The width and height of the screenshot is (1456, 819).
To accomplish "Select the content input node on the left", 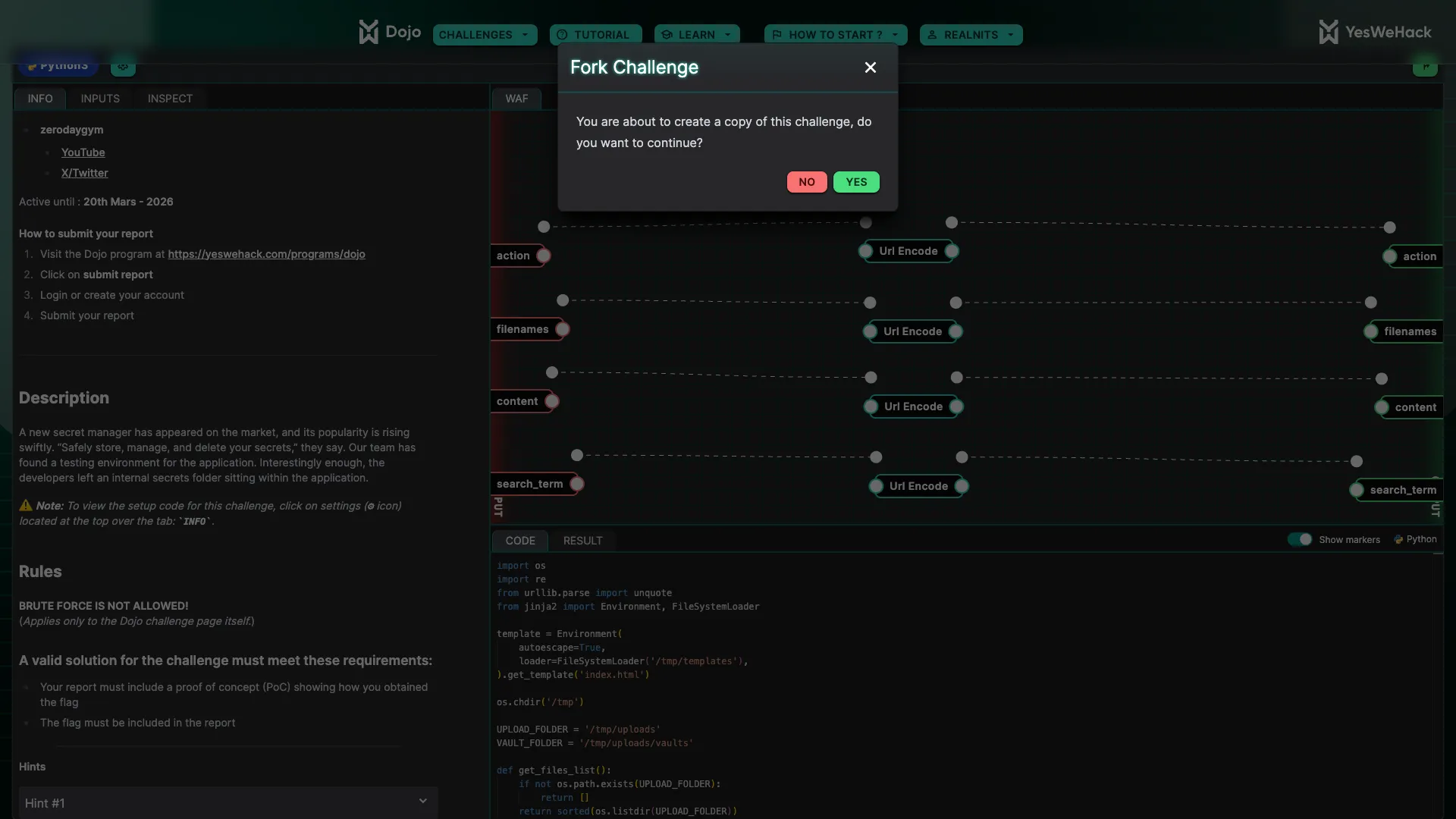I will (521, 401).
